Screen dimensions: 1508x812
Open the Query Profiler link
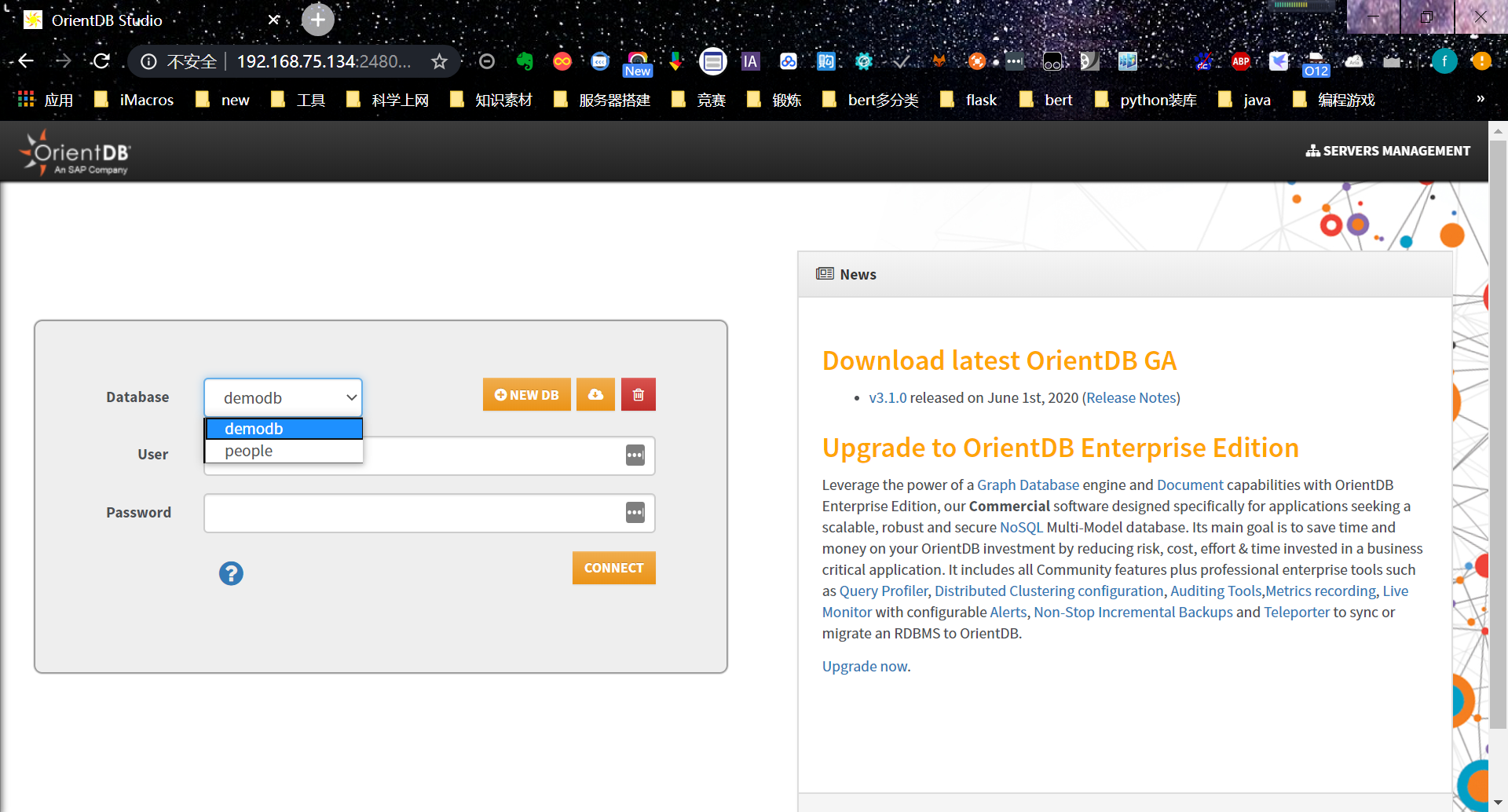click(x=884, y=591)
